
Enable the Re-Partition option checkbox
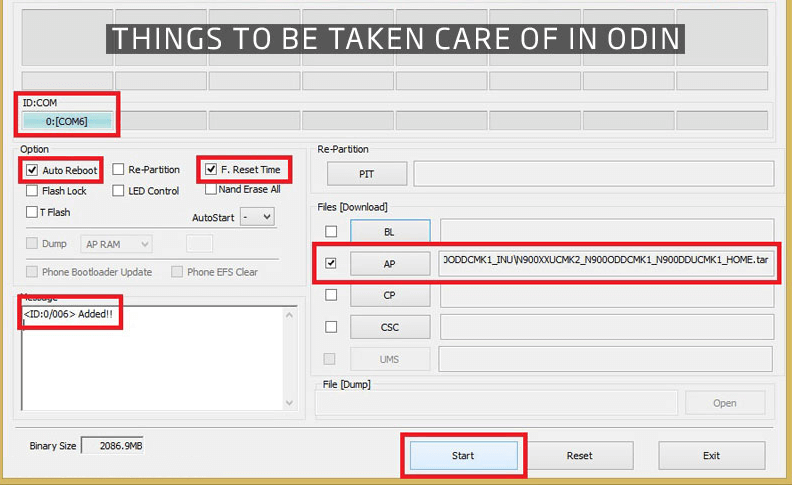(x=118, y=169)
